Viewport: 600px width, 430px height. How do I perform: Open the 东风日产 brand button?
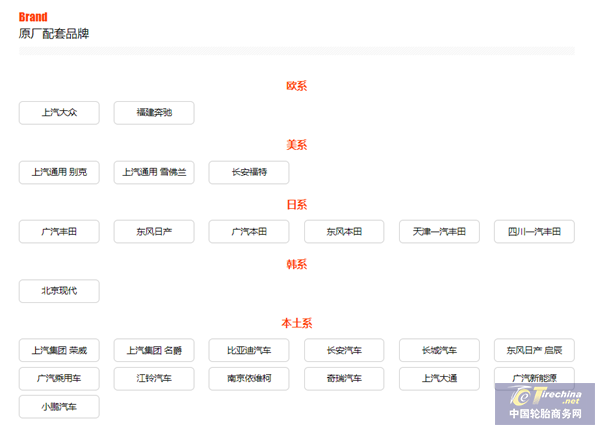pos(154,231)
